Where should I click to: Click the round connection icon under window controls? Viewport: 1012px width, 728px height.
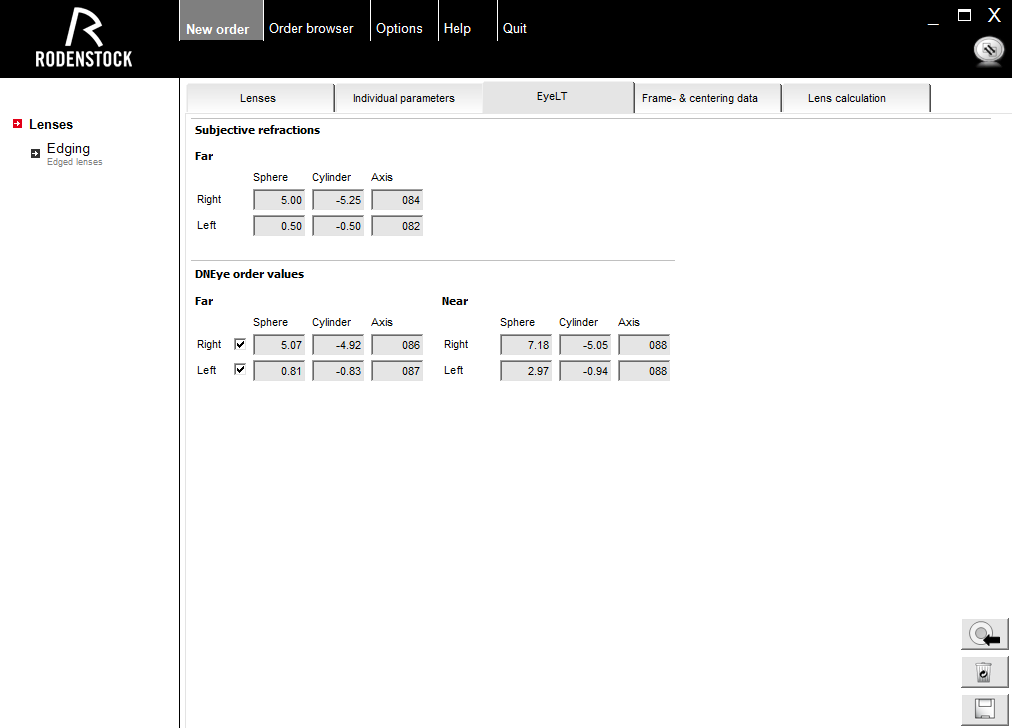coord(988,51)
